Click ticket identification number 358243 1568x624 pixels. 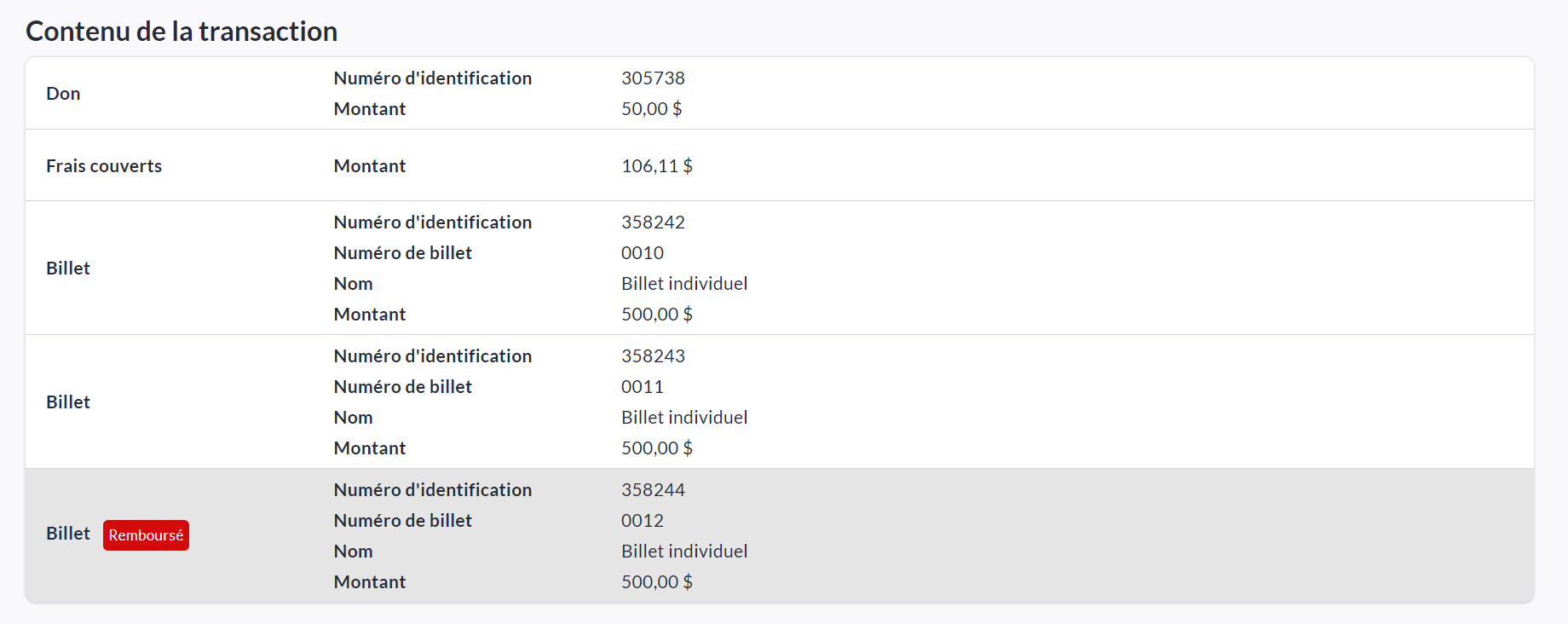click(x=653, y=356)
